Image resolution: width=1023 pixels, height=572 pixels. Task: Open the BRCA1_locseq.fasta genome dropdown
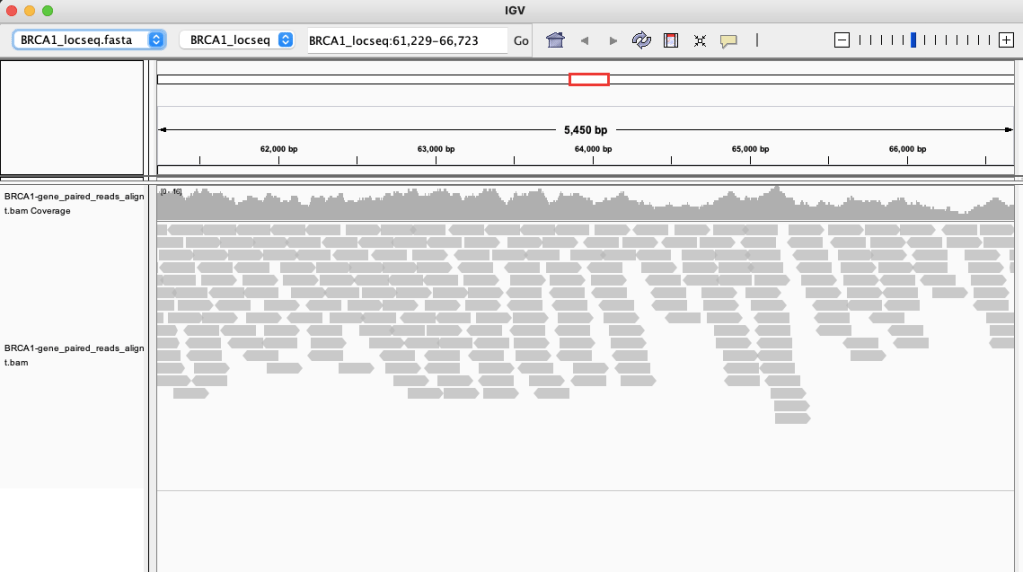tap(88, 40)
